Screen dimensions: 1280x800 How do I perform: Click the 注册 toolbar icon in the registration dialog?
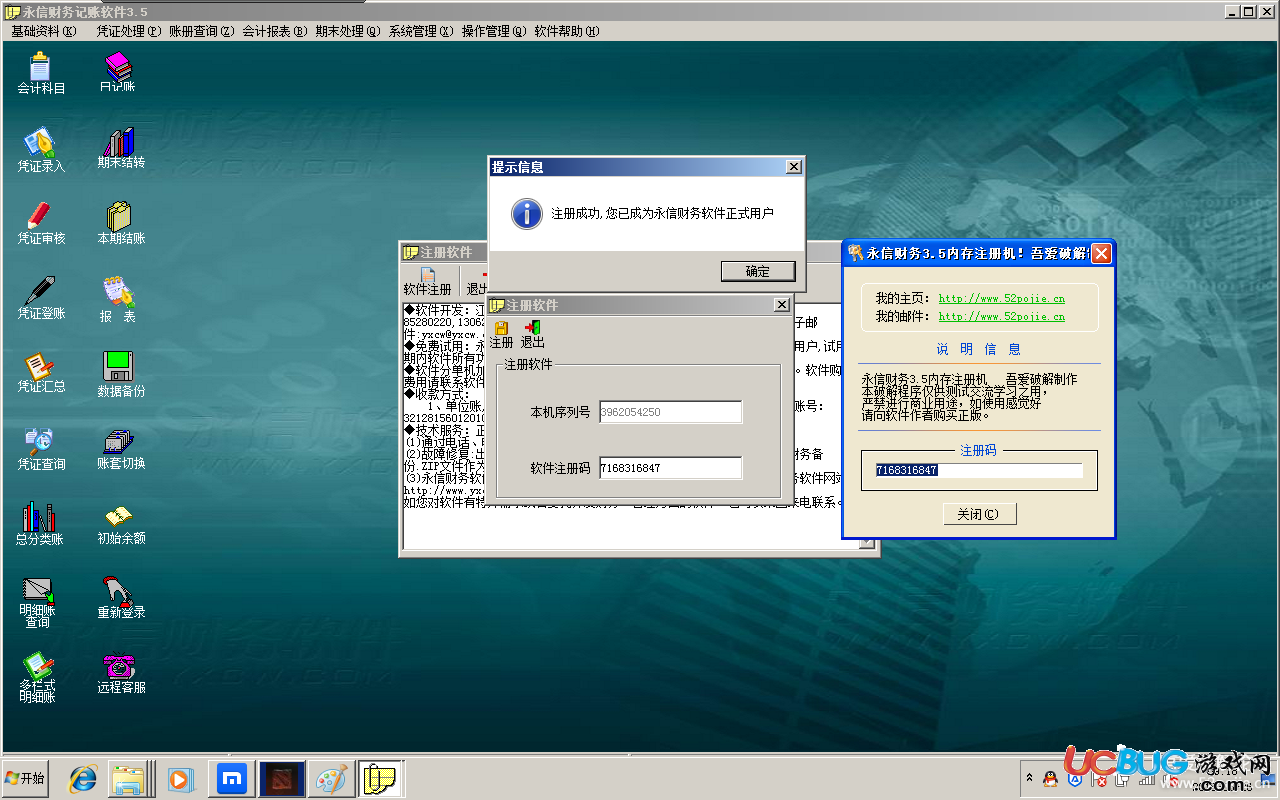point(501,335)
